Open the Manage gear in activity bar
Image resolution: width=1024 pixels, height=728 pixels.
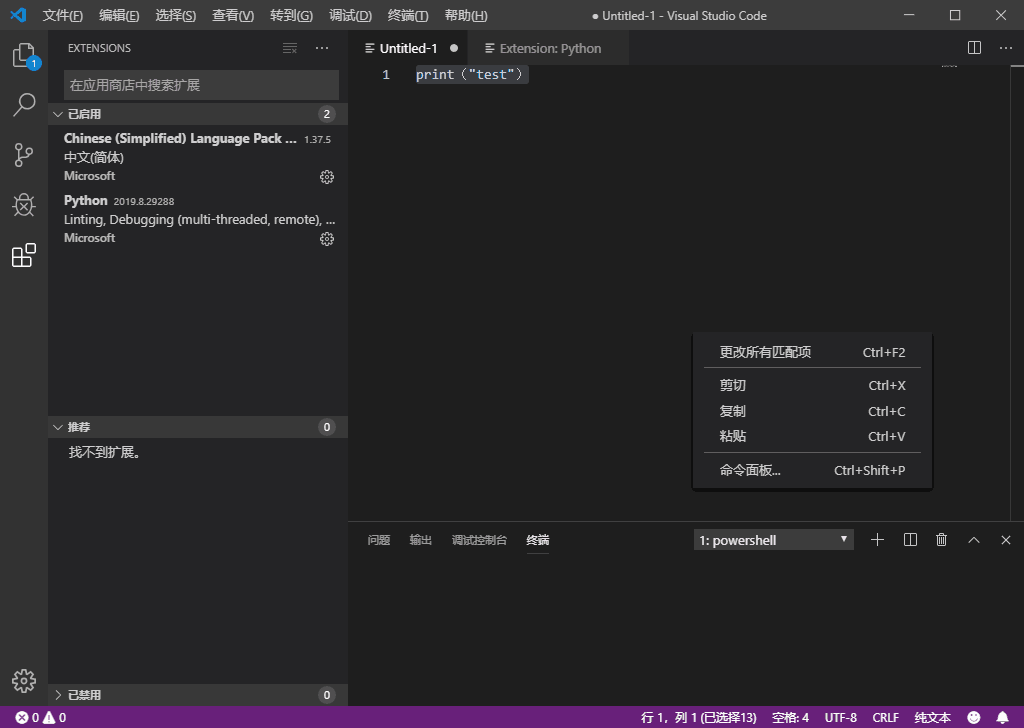coord(24,681)
